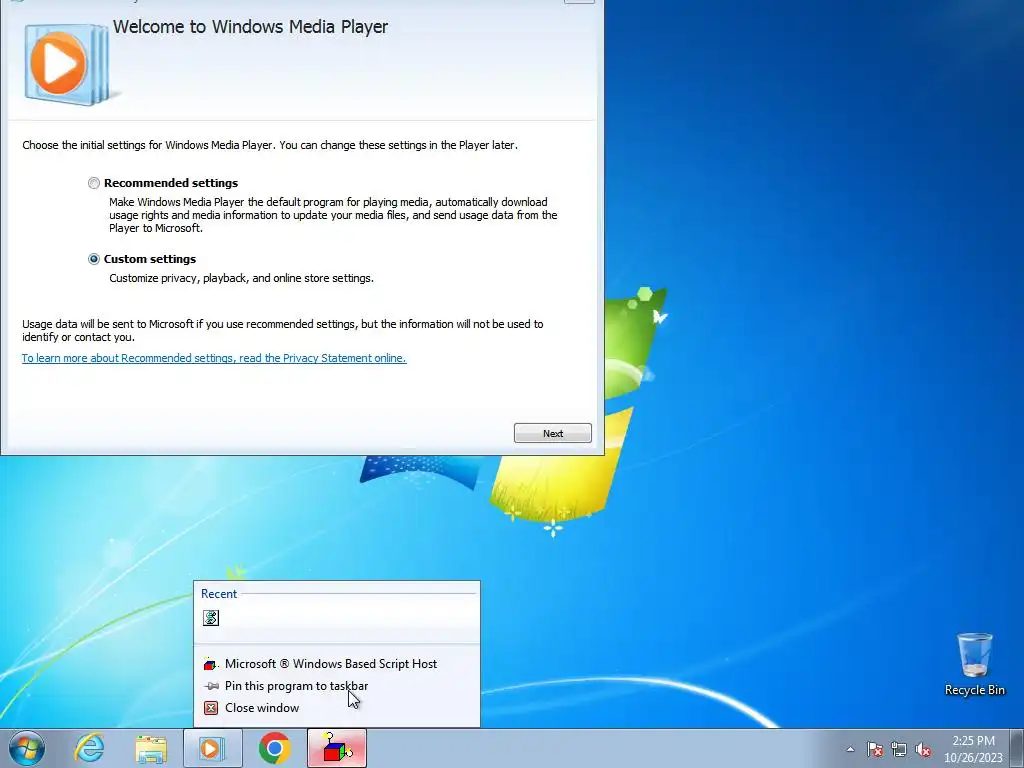Select the Recommended settings radio button
This screenshot has width=1024, height=768.
pyautogui.click(x=94, y=184)
